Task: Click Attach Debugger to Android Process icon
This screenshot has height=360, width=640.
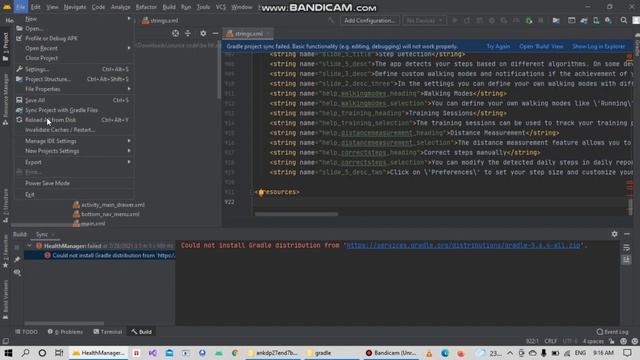Action: (529, 20)
